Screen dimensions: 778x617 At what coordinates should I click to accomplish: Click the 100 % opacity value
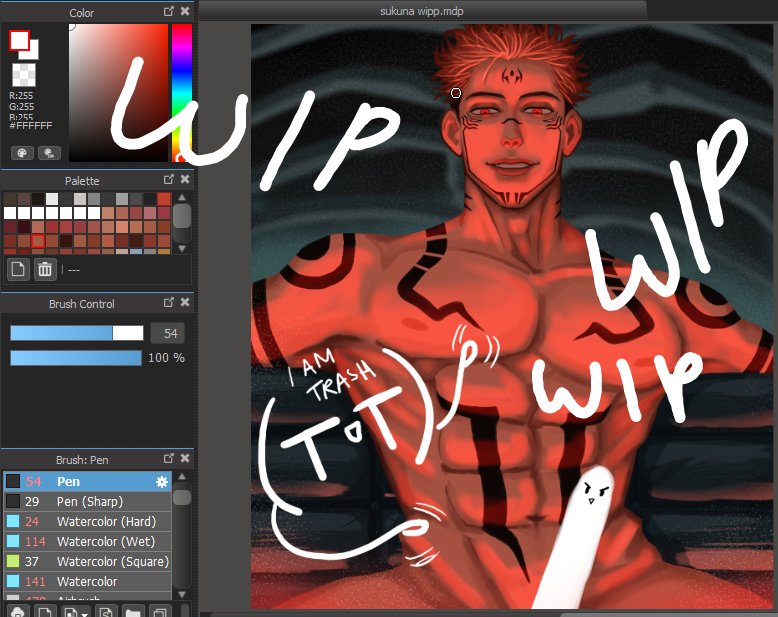[166, 358]
